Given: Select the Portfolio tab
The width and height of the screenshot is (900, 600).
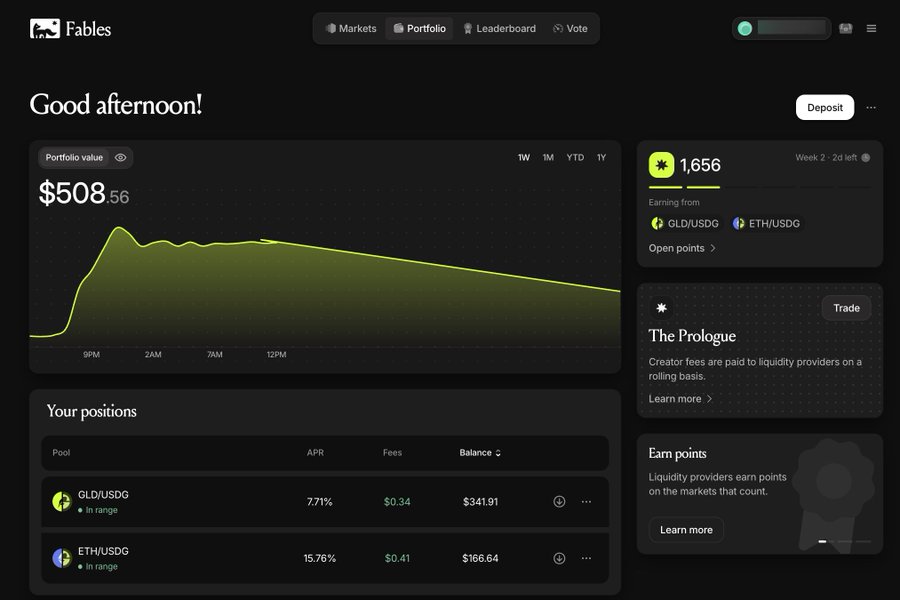Looking at the screenshot, I should click(420, 28).
